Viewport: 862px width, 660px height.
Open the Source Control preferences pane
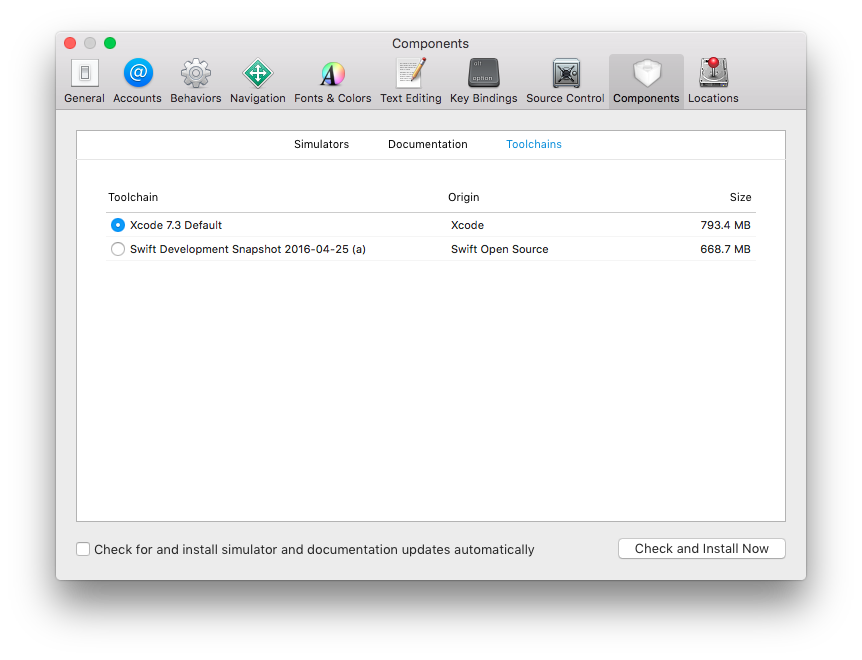pyautogui.click(x=565, y=80)
